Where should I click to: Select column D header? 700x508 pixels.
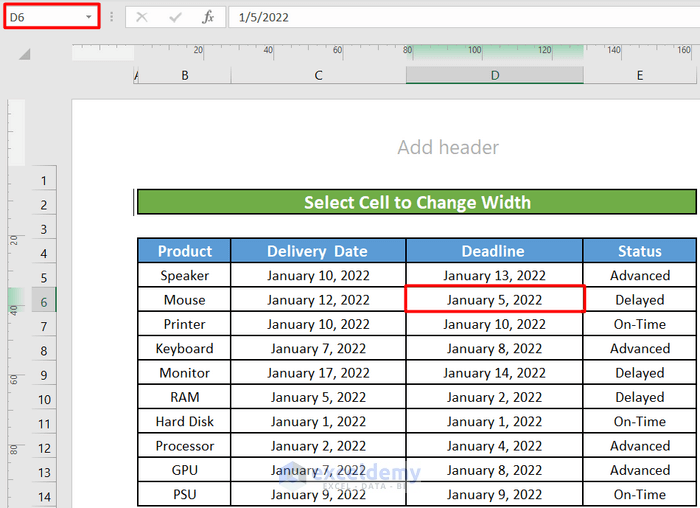click(x=495, y=75)
